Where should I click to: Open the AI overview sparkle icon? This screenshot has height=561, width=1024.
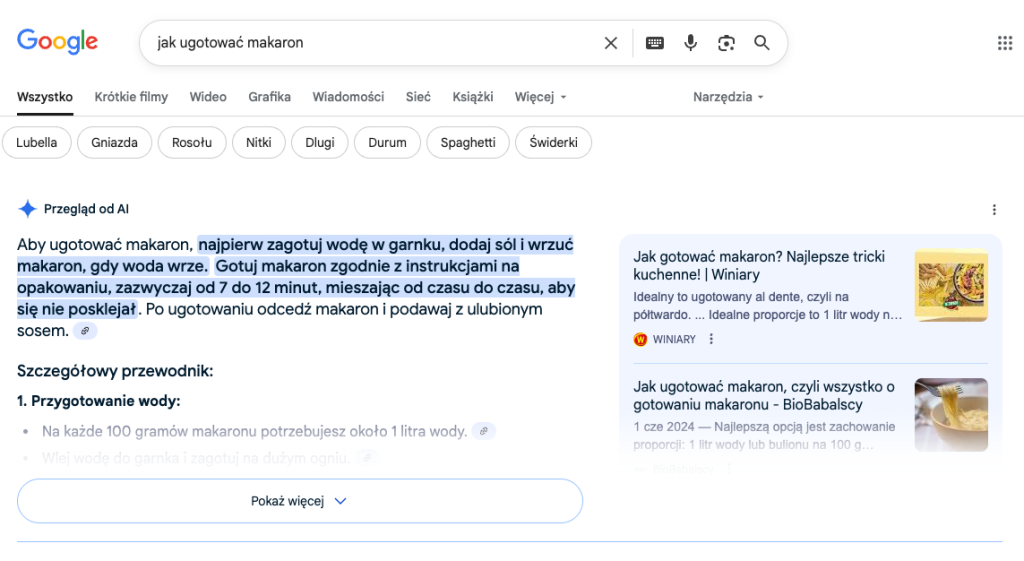(27, 209)
